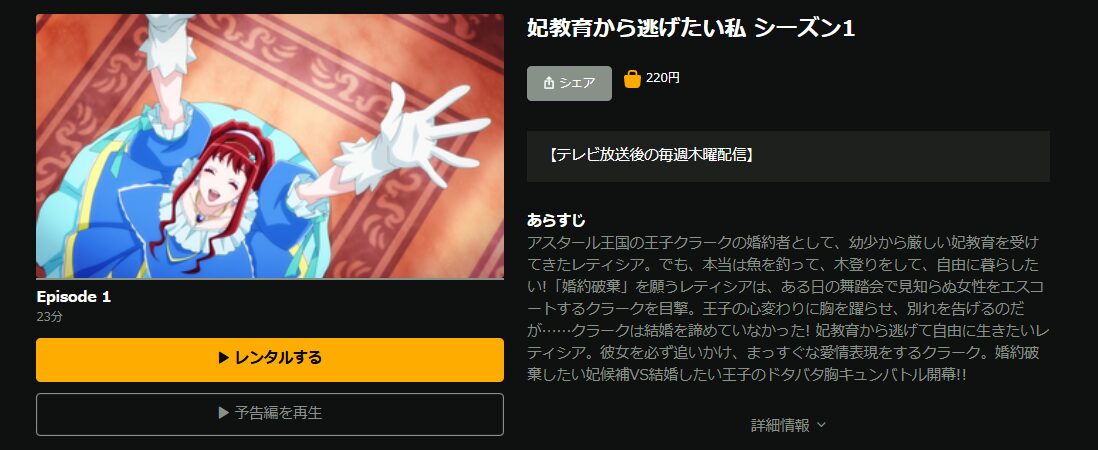Click the 23分 duration label

coord(50,316)
